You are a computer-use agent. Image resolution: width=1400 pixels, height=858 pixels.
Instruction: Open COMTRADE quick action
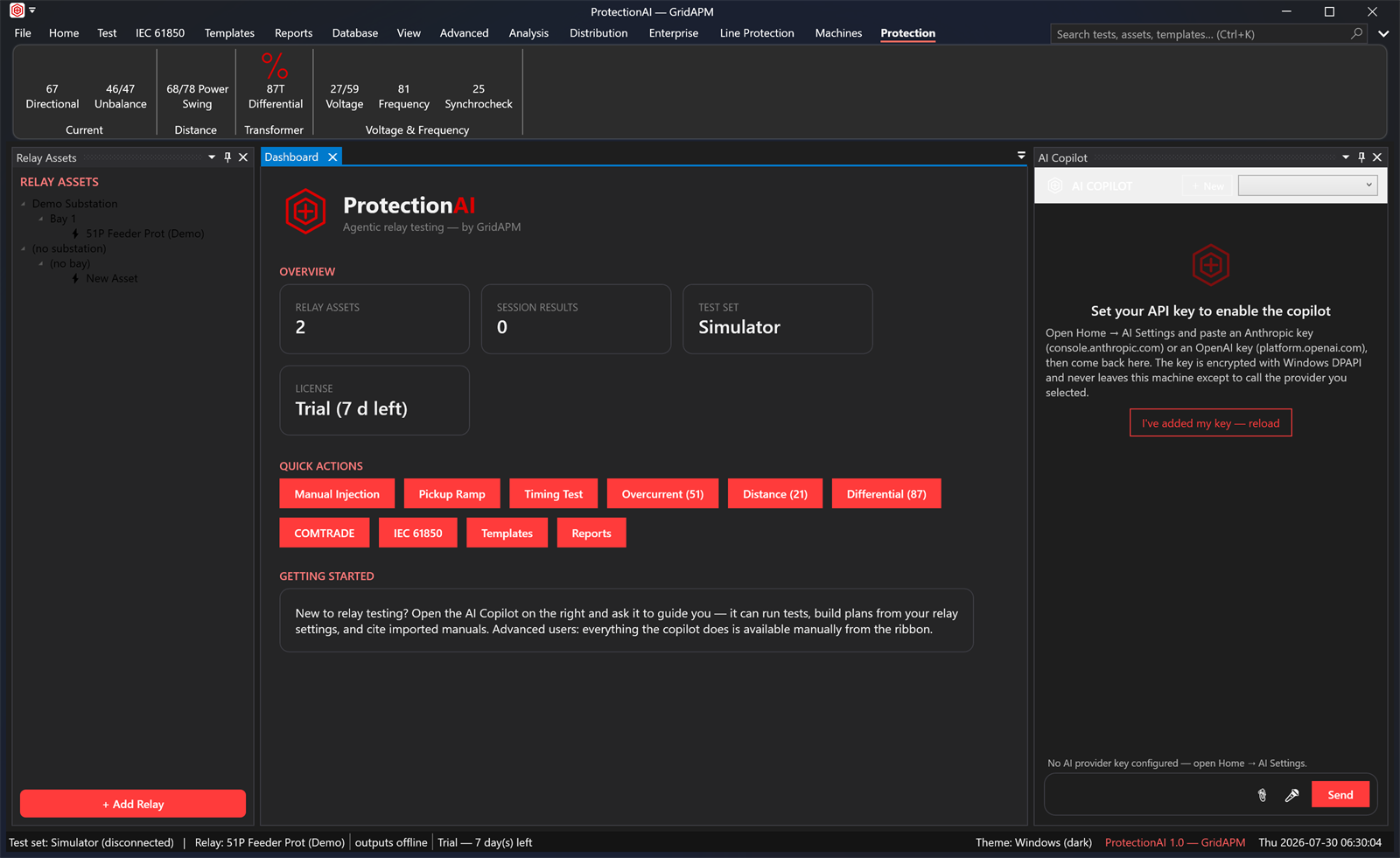pos(325,533)
